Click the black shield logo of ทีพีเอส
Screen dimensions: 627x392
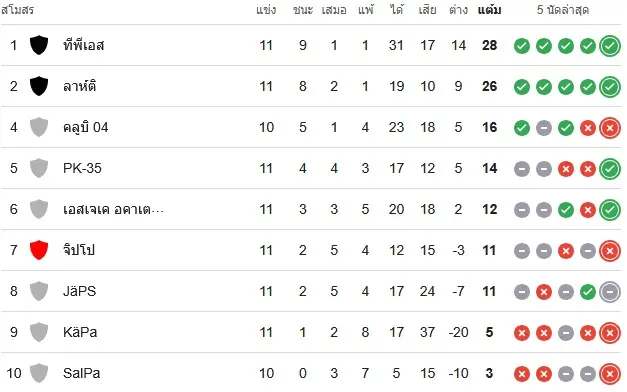click(x=39, y=45)
